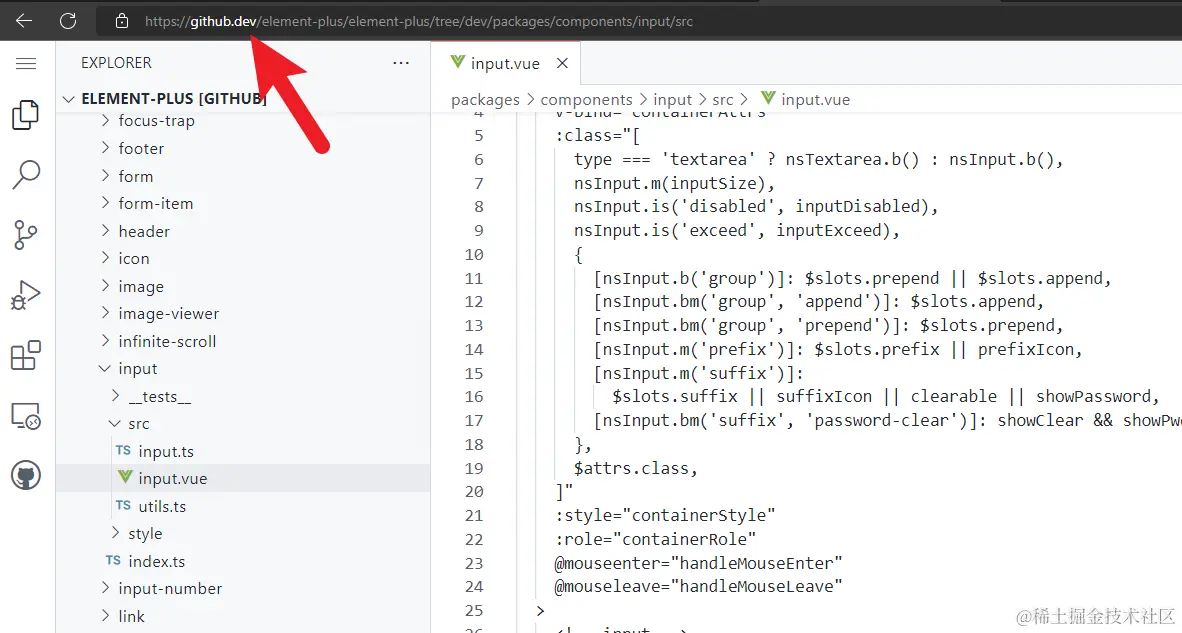Click the components breadcrumb segment

pos(586,99)
